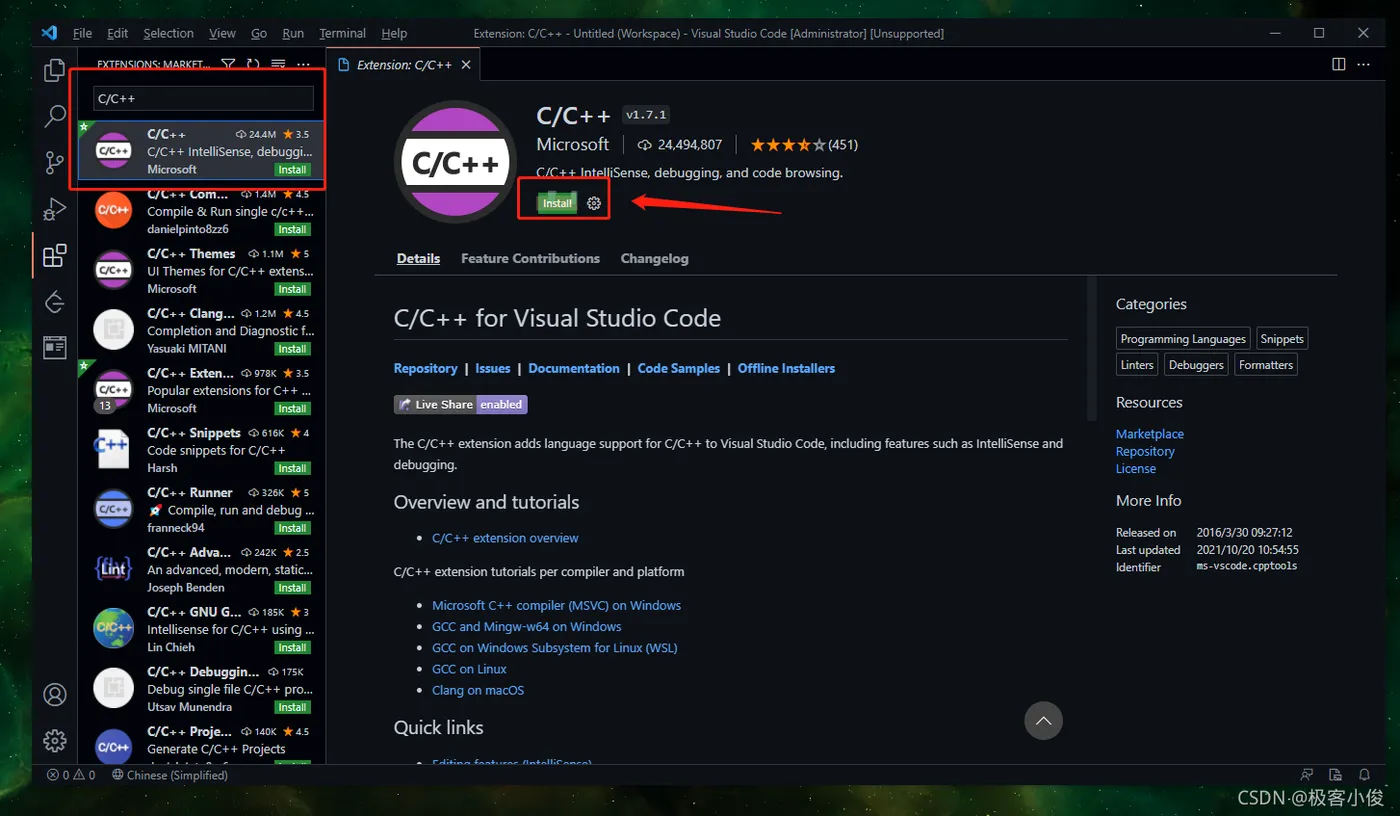The height and width of the screenshot is (816, 1400).
Task: Open the Documentation link
Action: point(574,368)
